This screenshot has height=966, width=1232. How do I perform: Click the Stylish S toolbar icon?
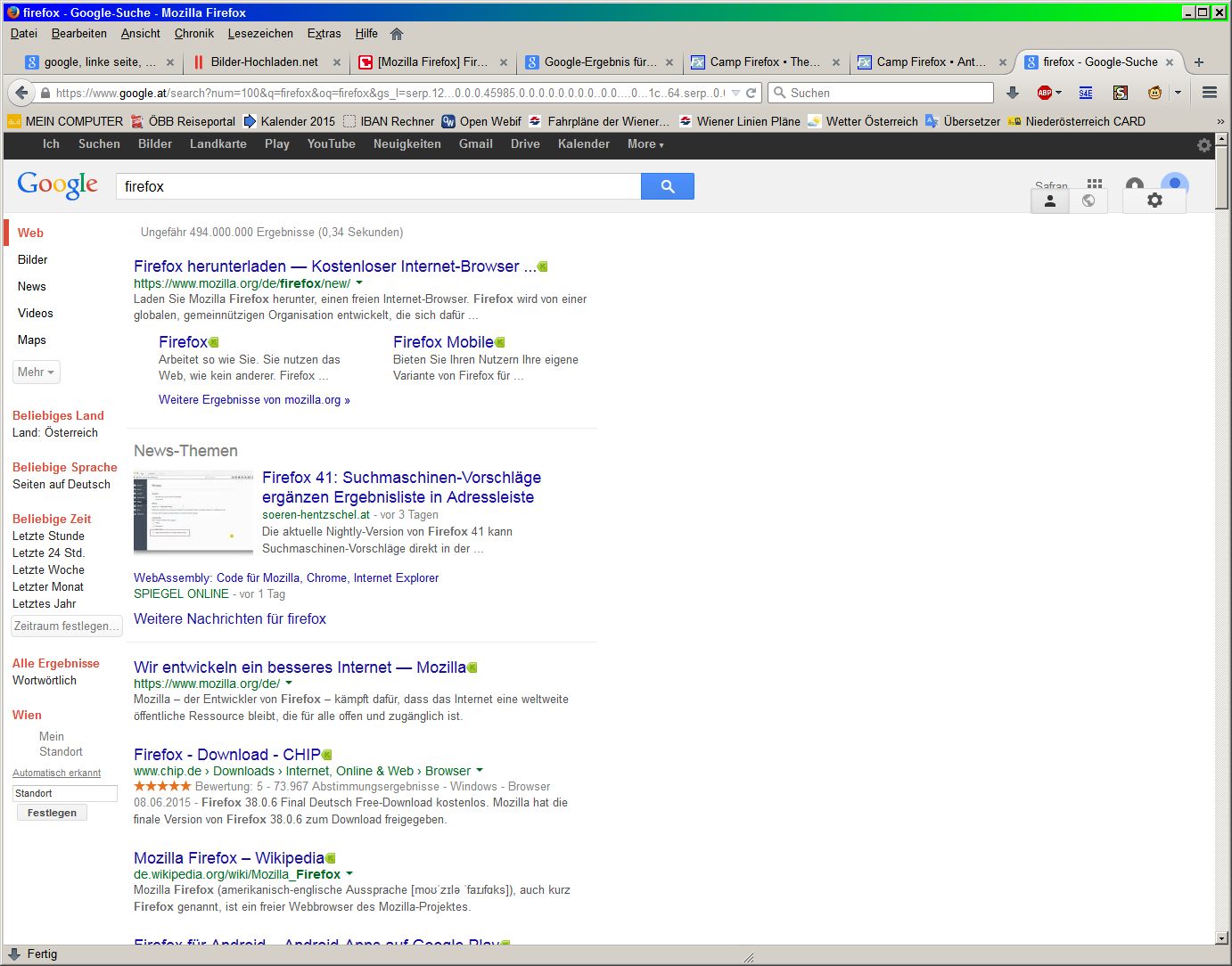(1121, 93)
